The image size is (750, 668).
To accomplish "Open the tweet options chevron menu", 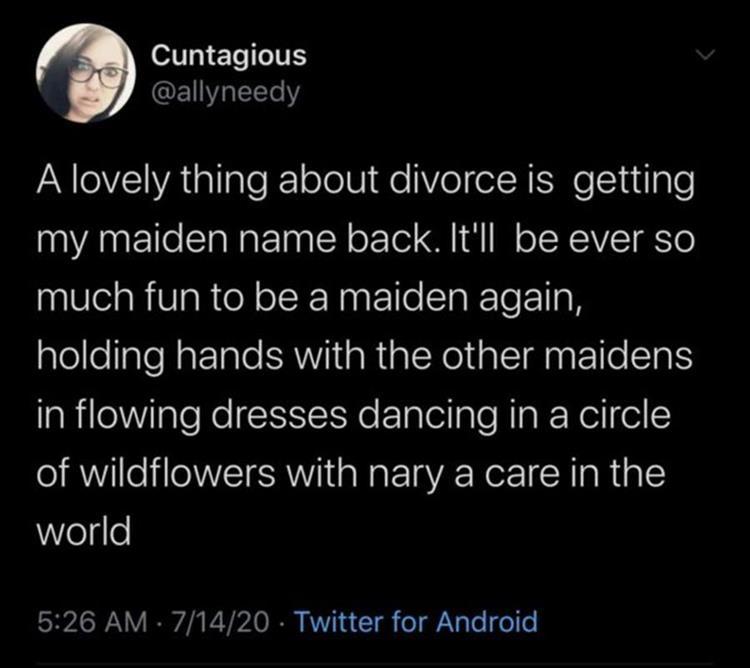I will (706, 55).
